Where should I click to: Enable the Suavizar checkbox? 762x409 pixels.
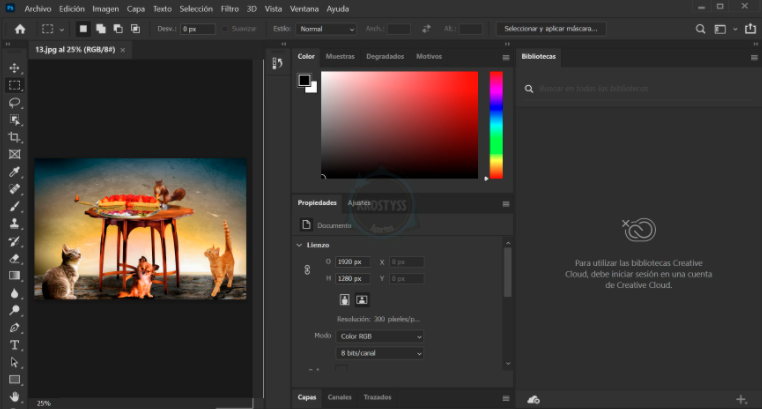(x=225, y=29)
